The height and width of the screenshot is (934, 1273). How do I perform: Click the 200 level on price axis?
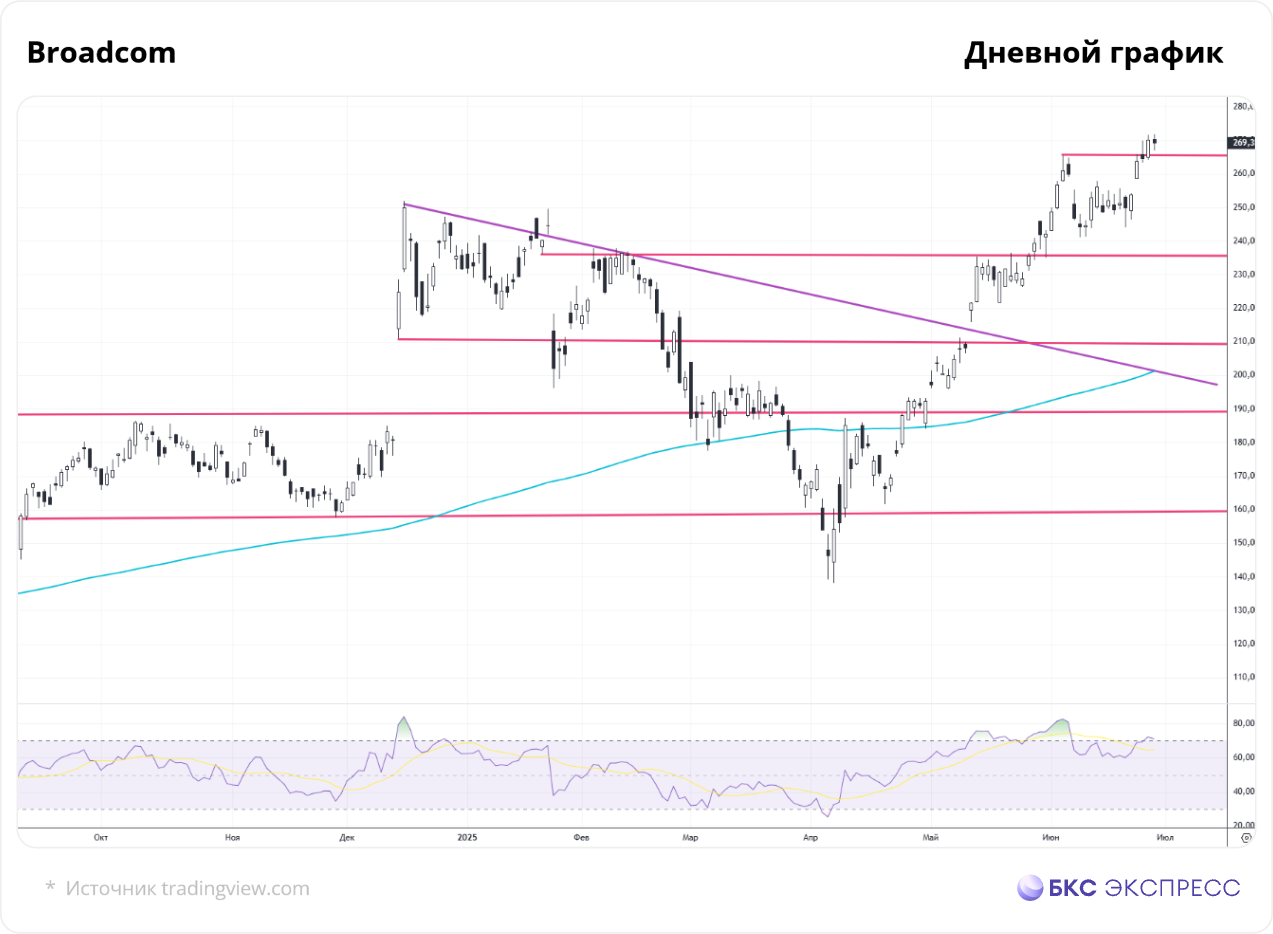[x=1244, y=375]
